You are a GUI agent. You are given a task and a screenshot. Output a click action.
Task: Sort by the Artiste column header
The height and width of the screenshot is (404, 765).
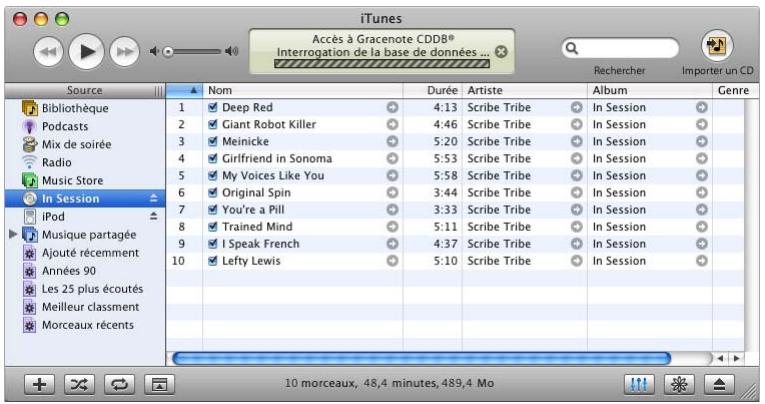(x=525, y=90)
